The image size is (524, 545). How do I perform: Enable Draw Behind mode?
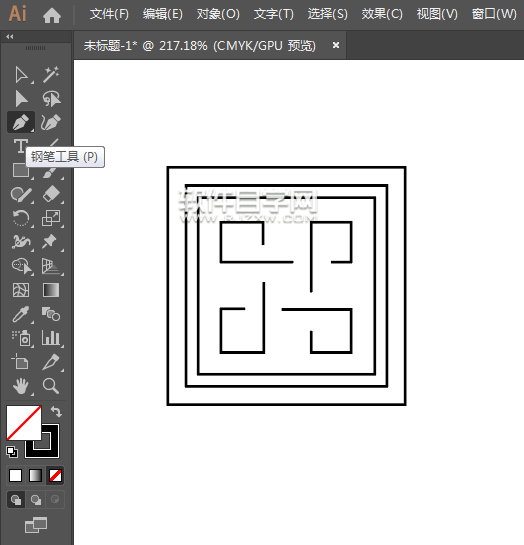click(35, 499)
